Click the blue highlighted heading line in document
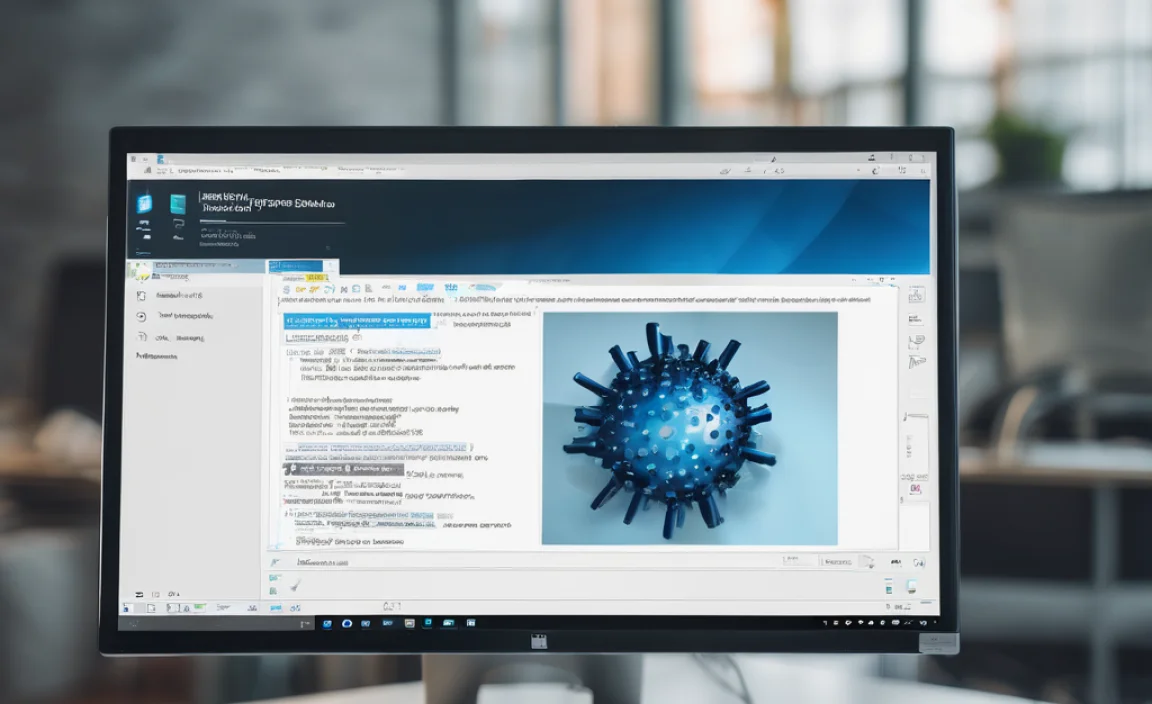 (x=357, y=321)
